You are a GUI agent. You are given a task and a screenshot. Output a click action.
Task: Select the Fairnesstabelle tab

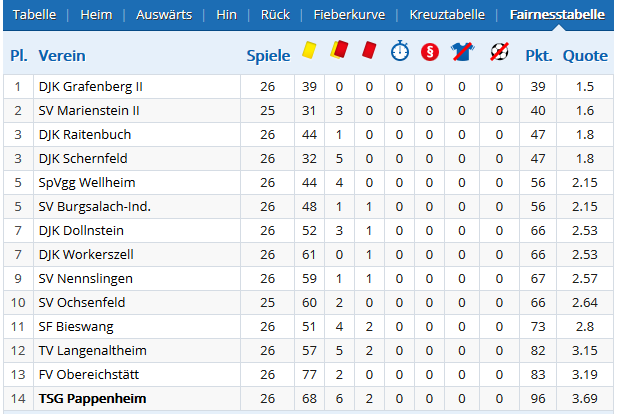[557, 15]
